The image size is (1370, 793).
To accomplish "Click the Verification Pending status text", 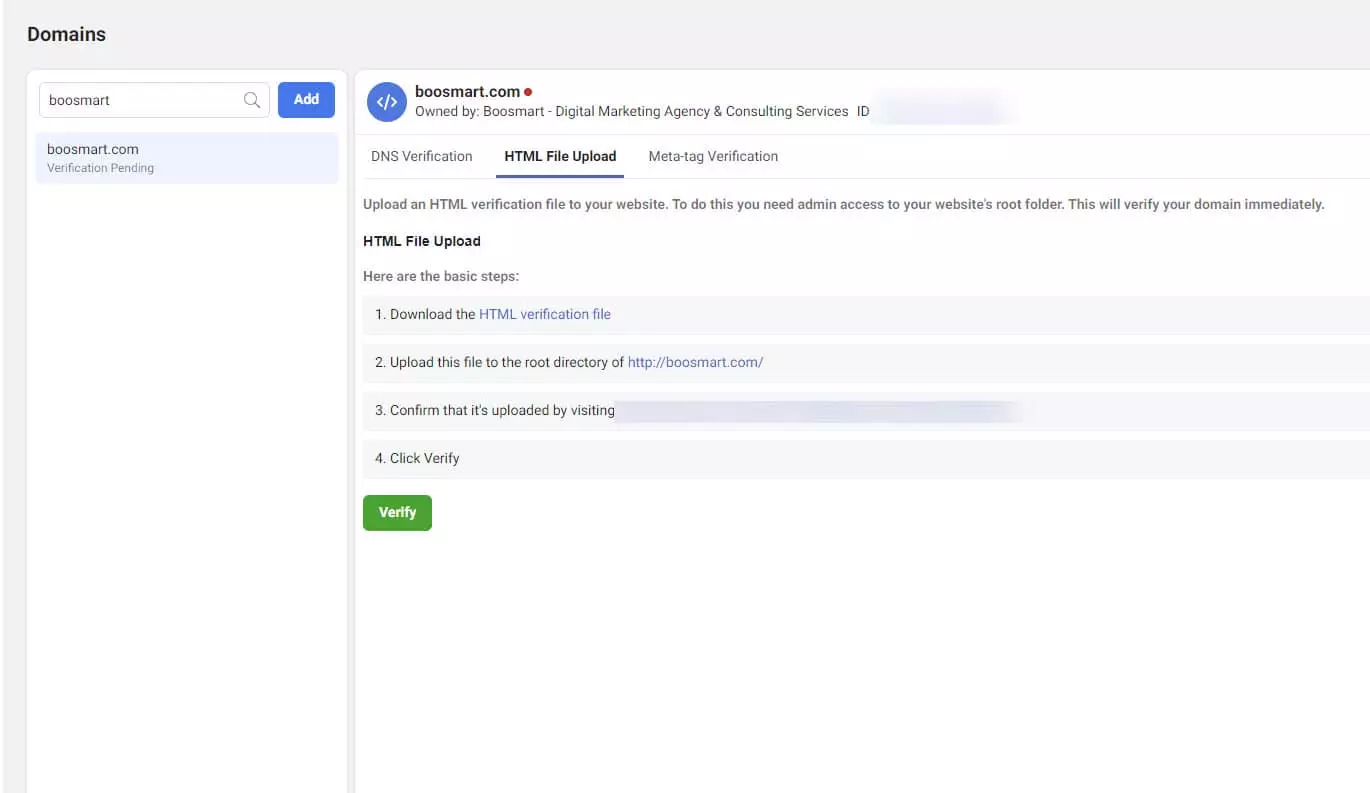I will click(x=100, y=168).
